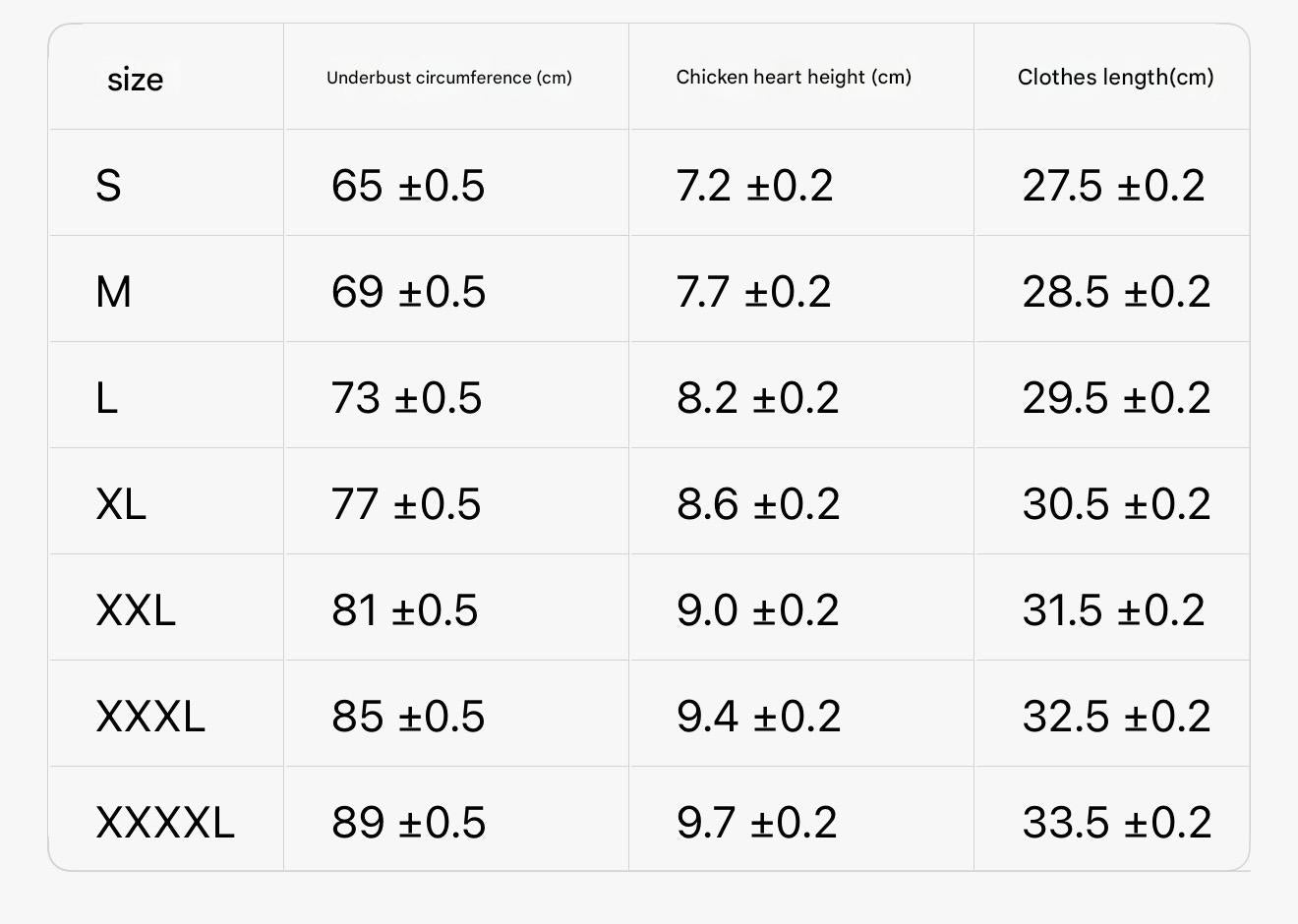The height and width of the screenshot is (924, 1298).
Task: Click the S size row label
Action: (x=108, y=186)
